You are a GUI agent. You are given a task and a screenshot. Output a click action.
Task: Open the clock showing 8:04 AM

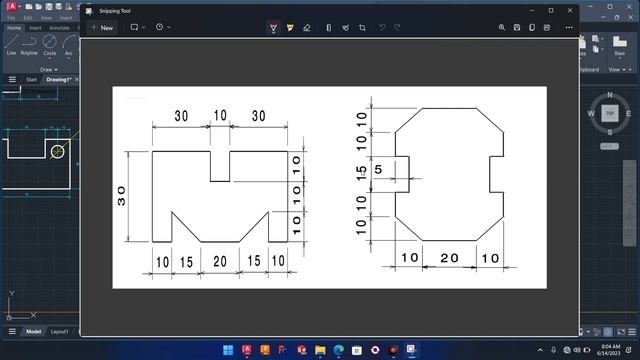click(610, 350)
